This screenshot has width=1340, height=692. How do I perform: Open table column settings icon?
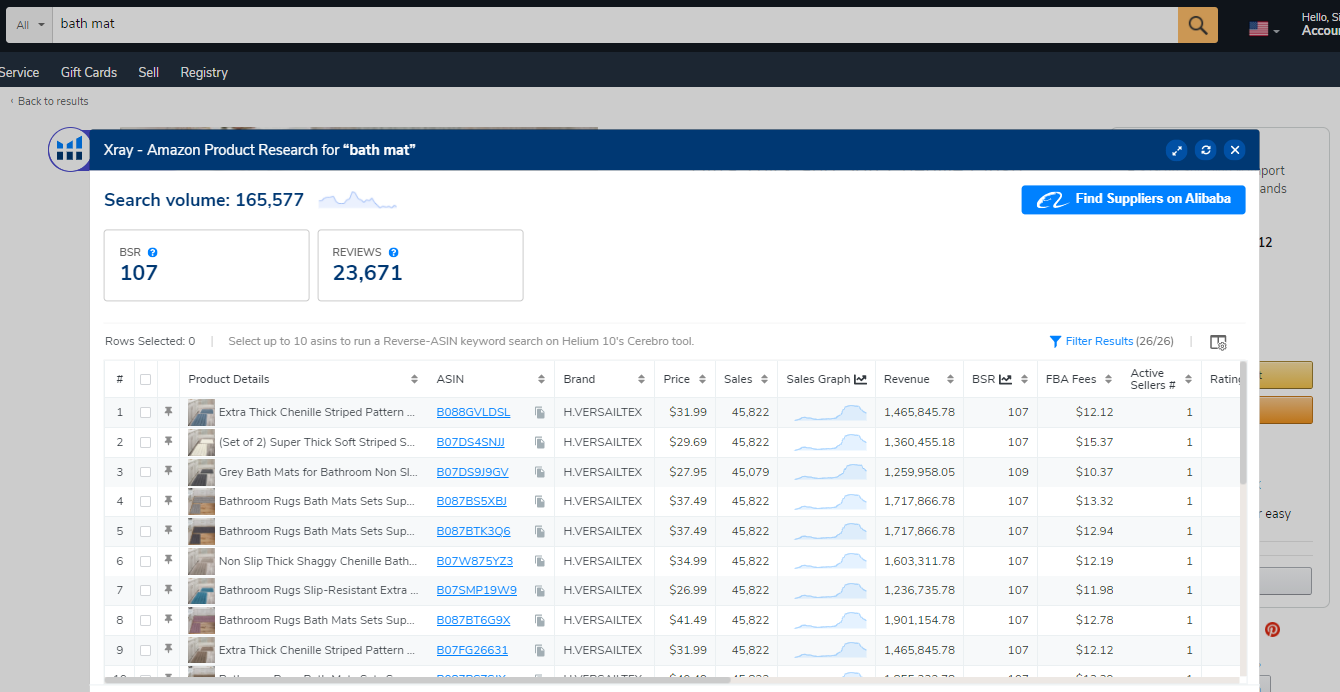(1218, 342)
